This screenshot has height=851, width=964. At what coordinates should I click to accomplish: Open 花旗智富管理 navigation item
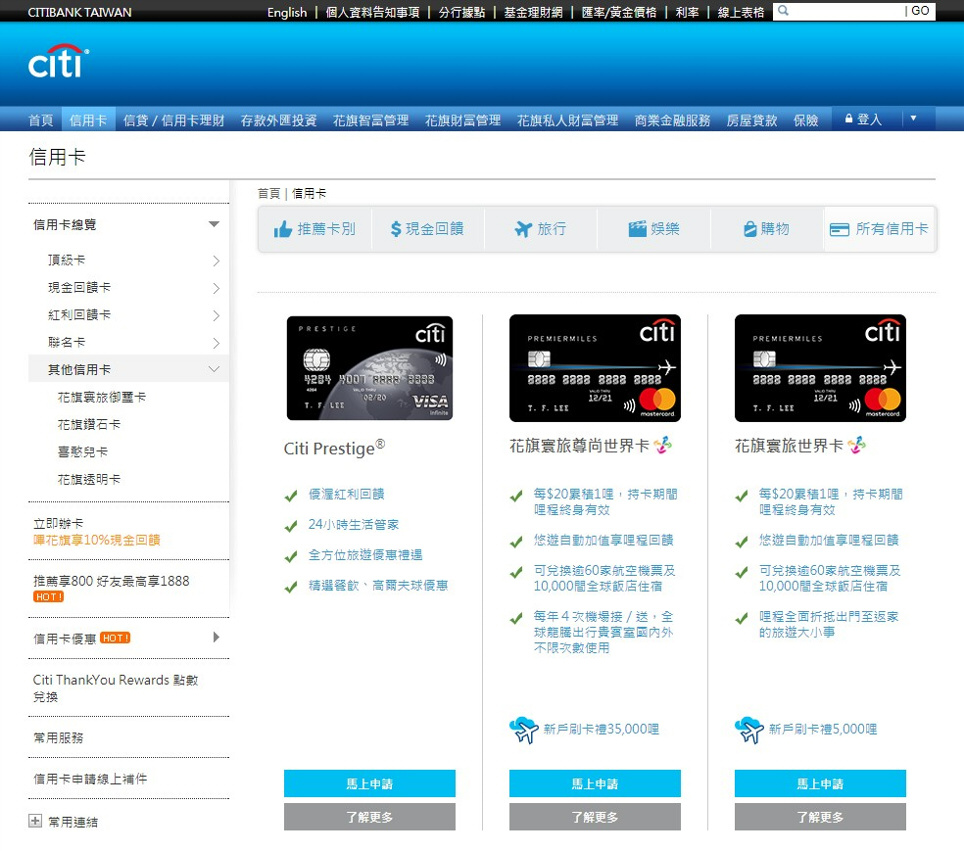pyautogui.click(x=371, y=120)
